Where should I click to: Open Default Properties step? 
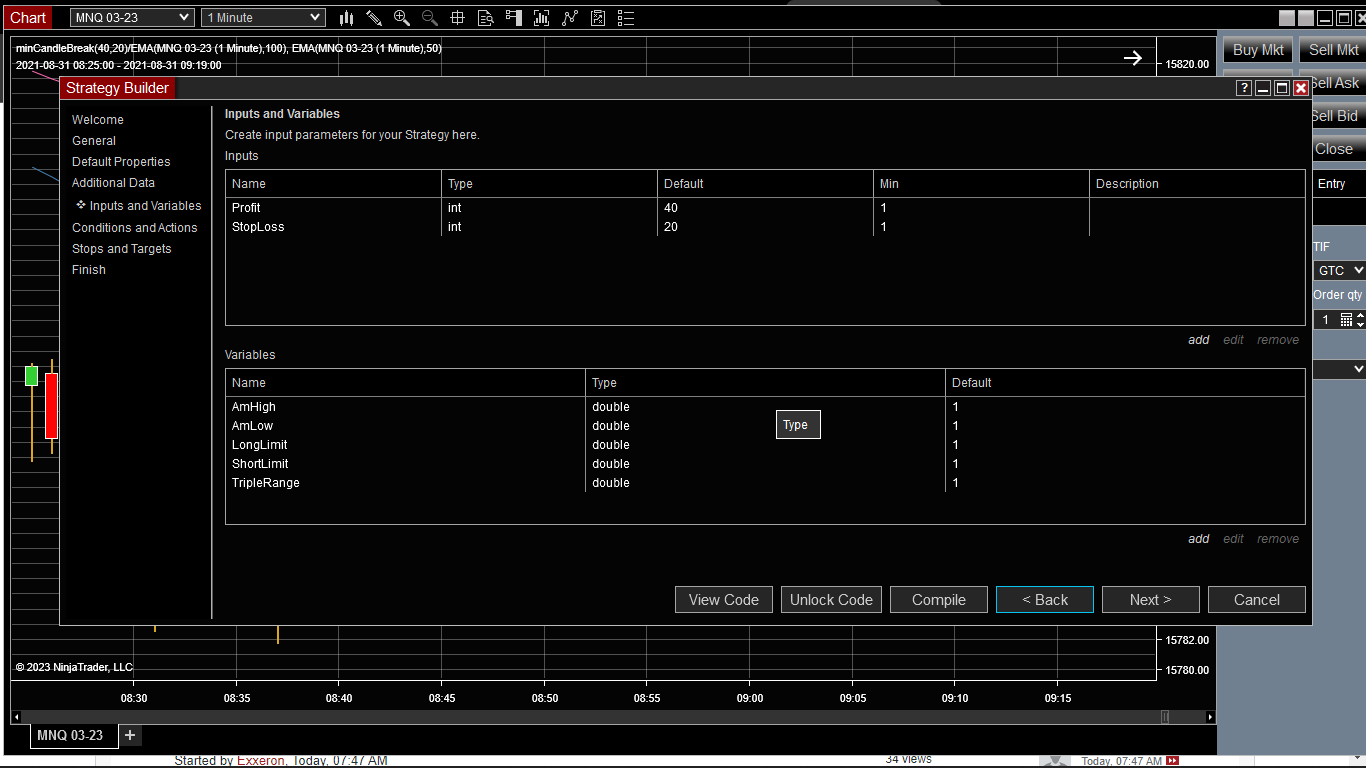click(121, 162)
